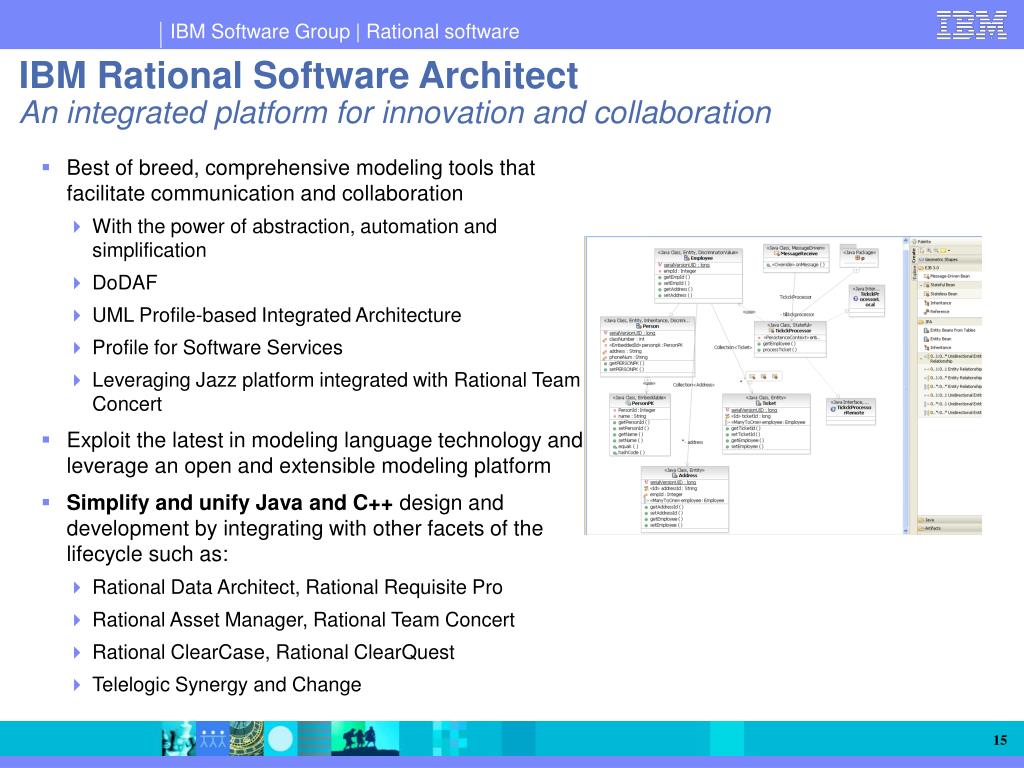Image resolution: width=1024 pixels, height=768 pixels.
Task: Choose the Entity Bean palette tool
Action: pos(940,339)
